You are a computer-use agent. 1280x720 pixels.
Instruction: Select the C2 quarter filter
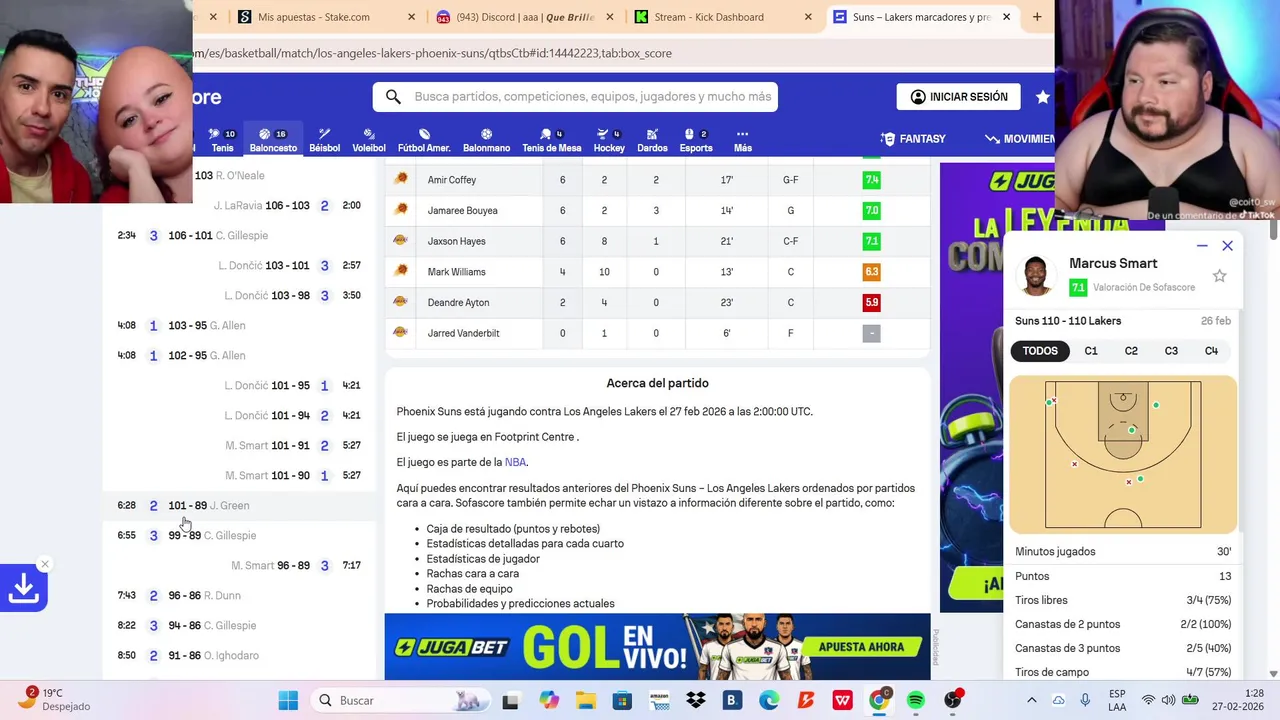[1131, 351]
